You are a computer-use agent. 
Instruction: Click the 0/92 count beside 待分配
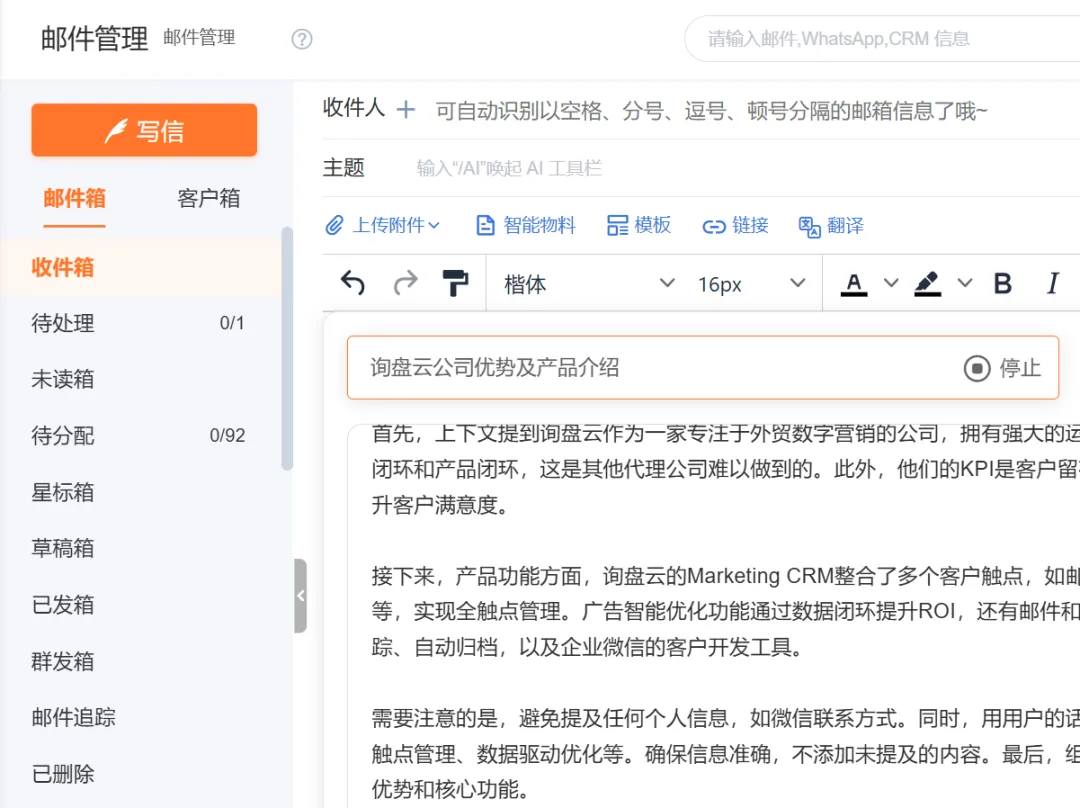(227, 435)
